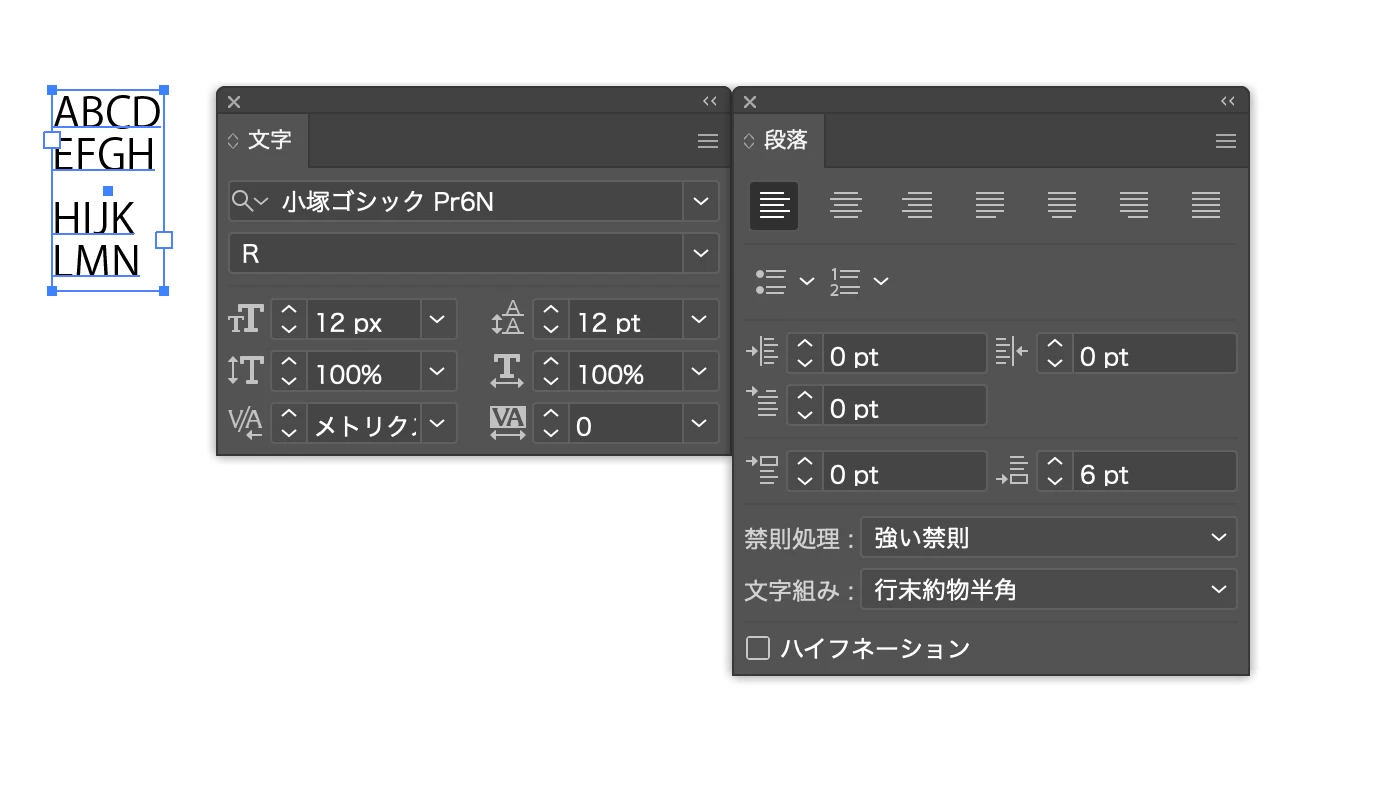Click the font size icon
Screen dimensions: 1386x798
coord(246,320)
